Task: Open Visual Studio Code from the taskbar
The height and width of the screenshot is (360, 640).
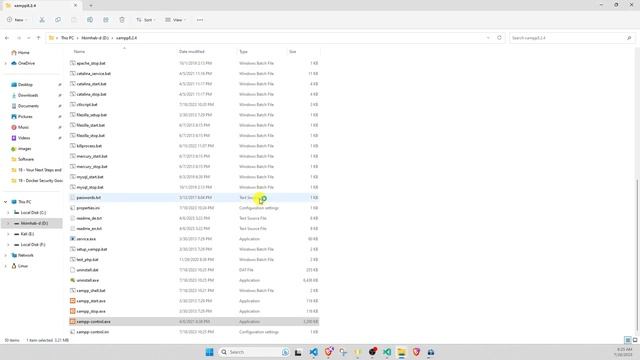Action: point(313,352)
